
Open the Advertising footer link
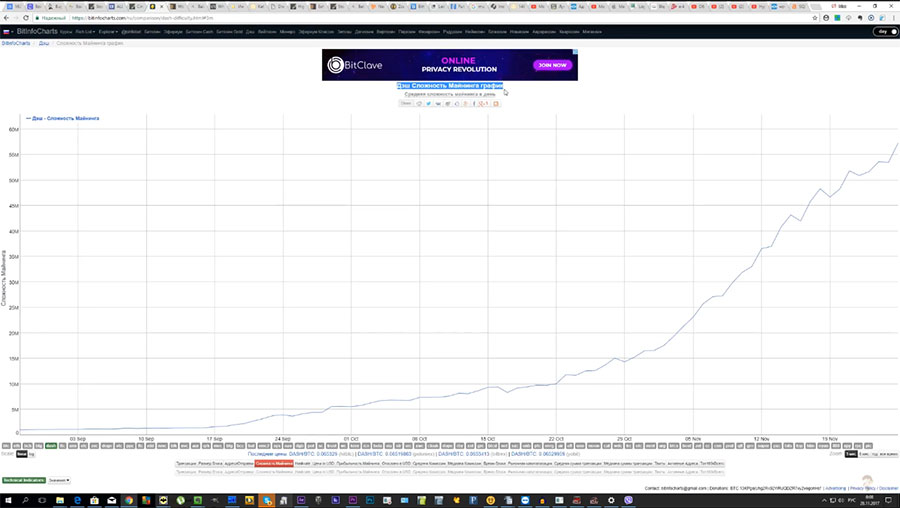coord(836,488)
